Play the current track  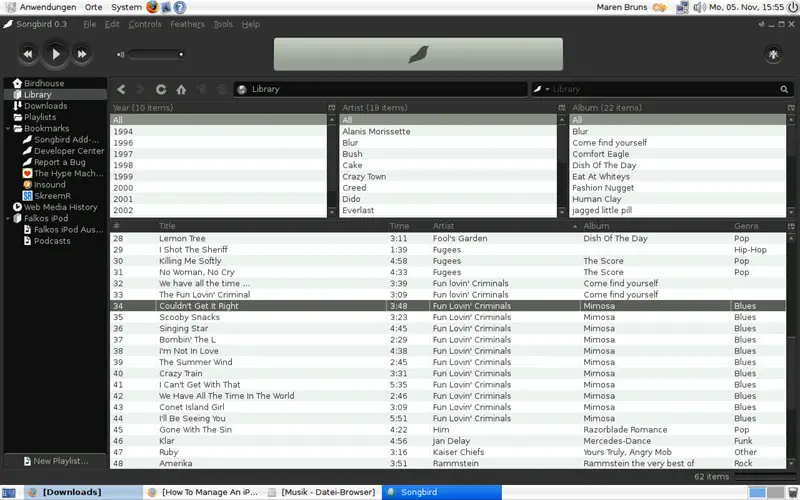[x=55, y=54]
